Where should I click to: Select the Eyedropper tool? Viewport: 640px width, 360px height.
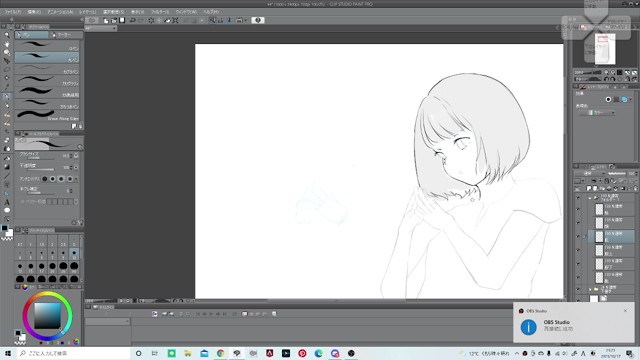[x=7, y=87]
